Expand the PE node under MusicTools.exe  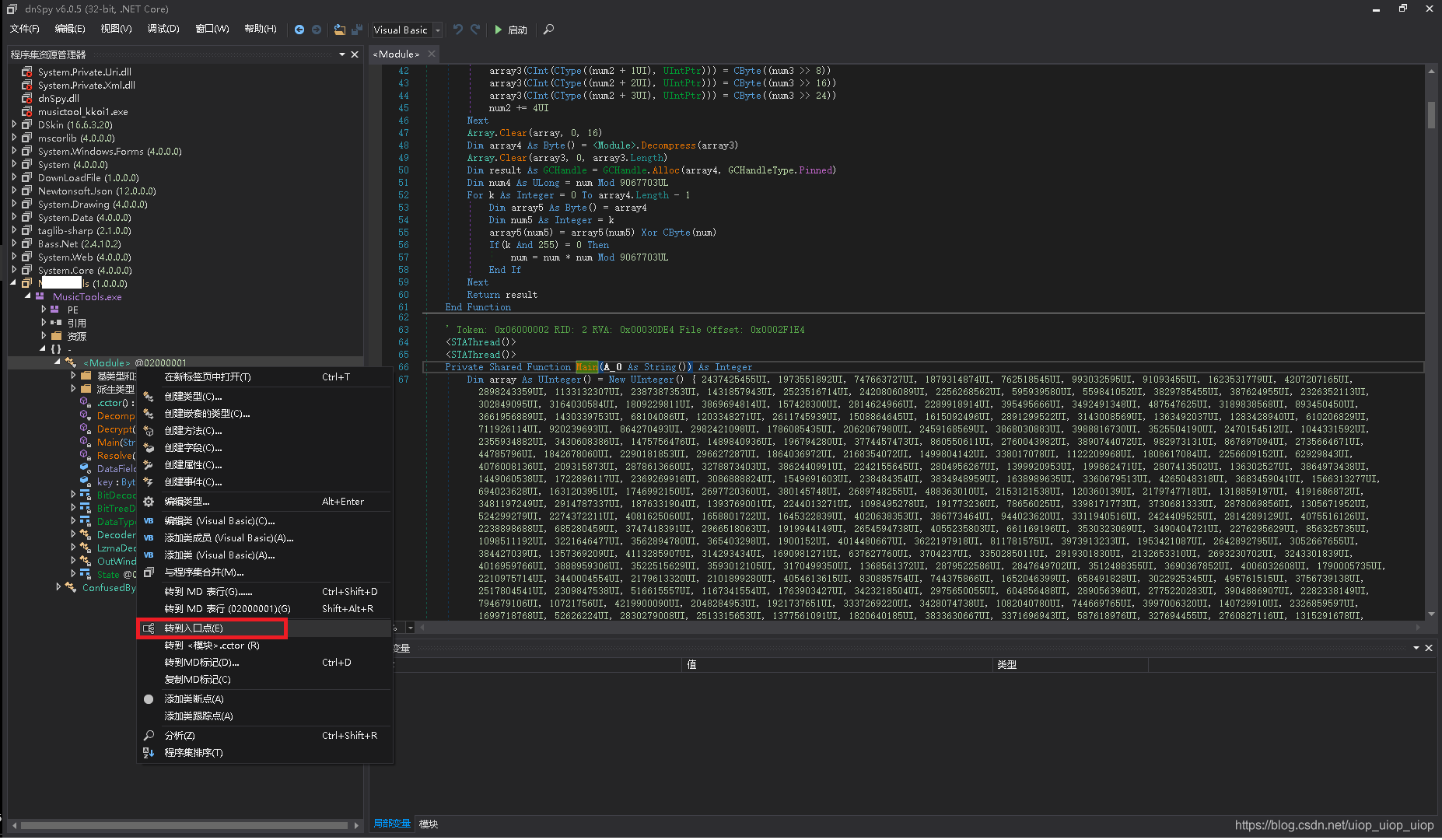click(x=44, y=309)
